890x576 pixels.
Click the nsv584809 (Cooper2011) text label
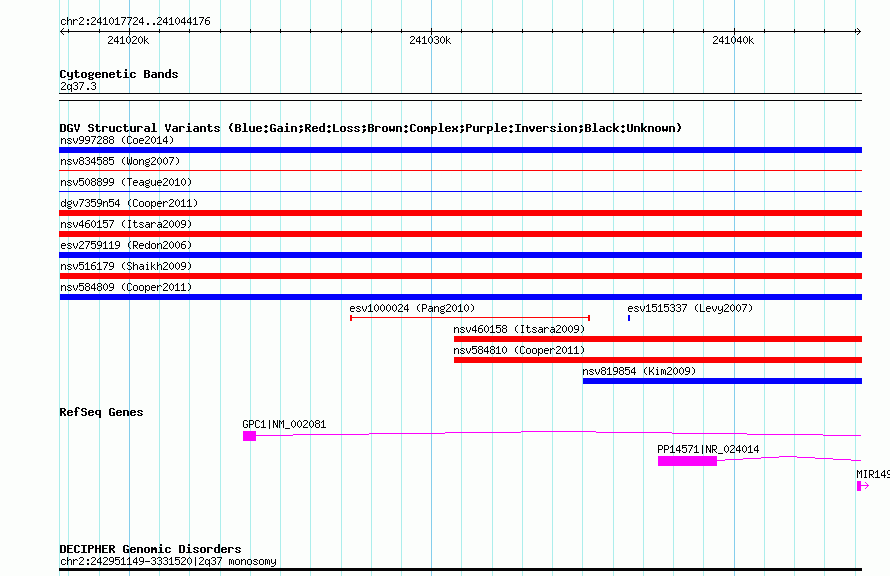coord(126,287)
